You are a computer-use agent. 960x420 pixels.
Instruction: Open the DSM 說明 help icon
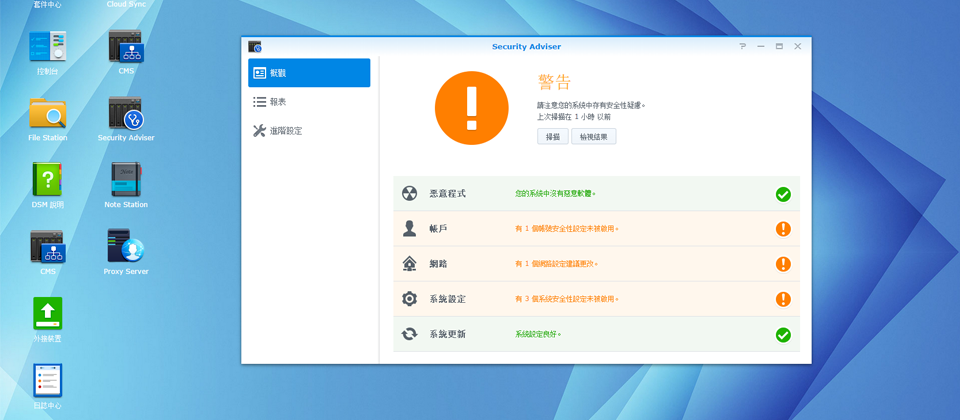click(x=48, y=179)
